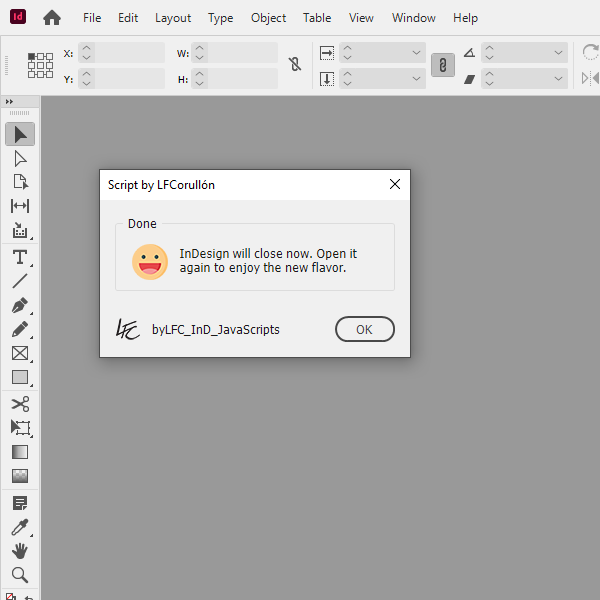The image size is (600, 600).
Task: Open the Scale Y percentage dropdown
Action: tap(416, 79)
